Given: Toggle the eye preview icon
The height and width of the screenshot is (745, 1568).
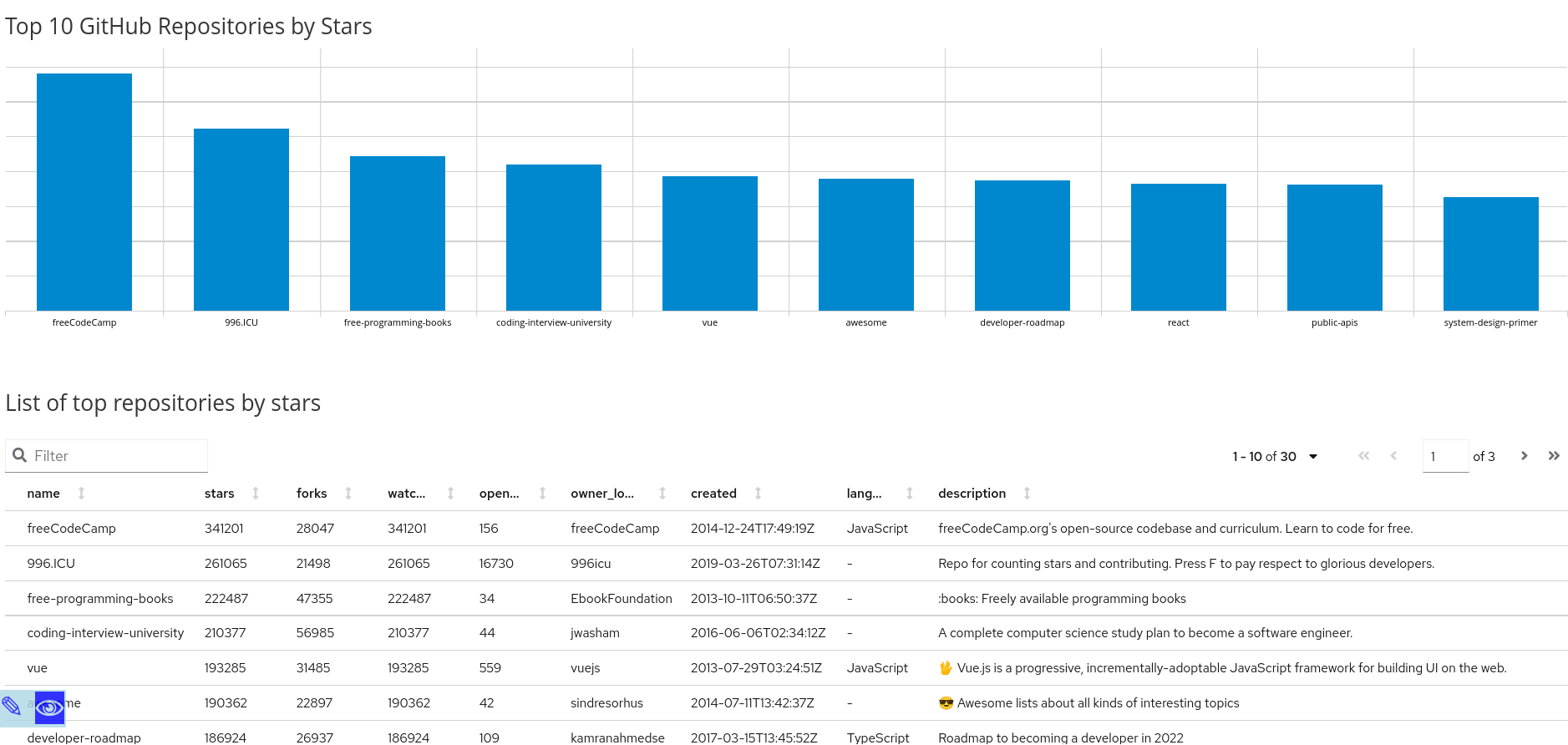Looking at the screenshot, I should coord(50,707).
